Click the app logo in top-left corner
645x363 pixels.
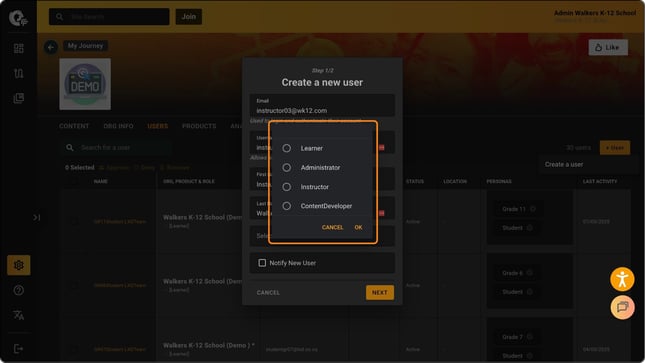(18, 18)
